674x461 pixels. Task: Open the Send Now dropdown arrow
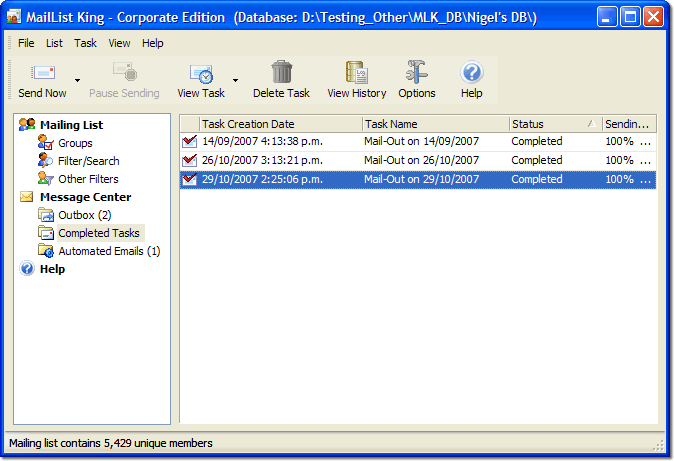coord(77,80)
